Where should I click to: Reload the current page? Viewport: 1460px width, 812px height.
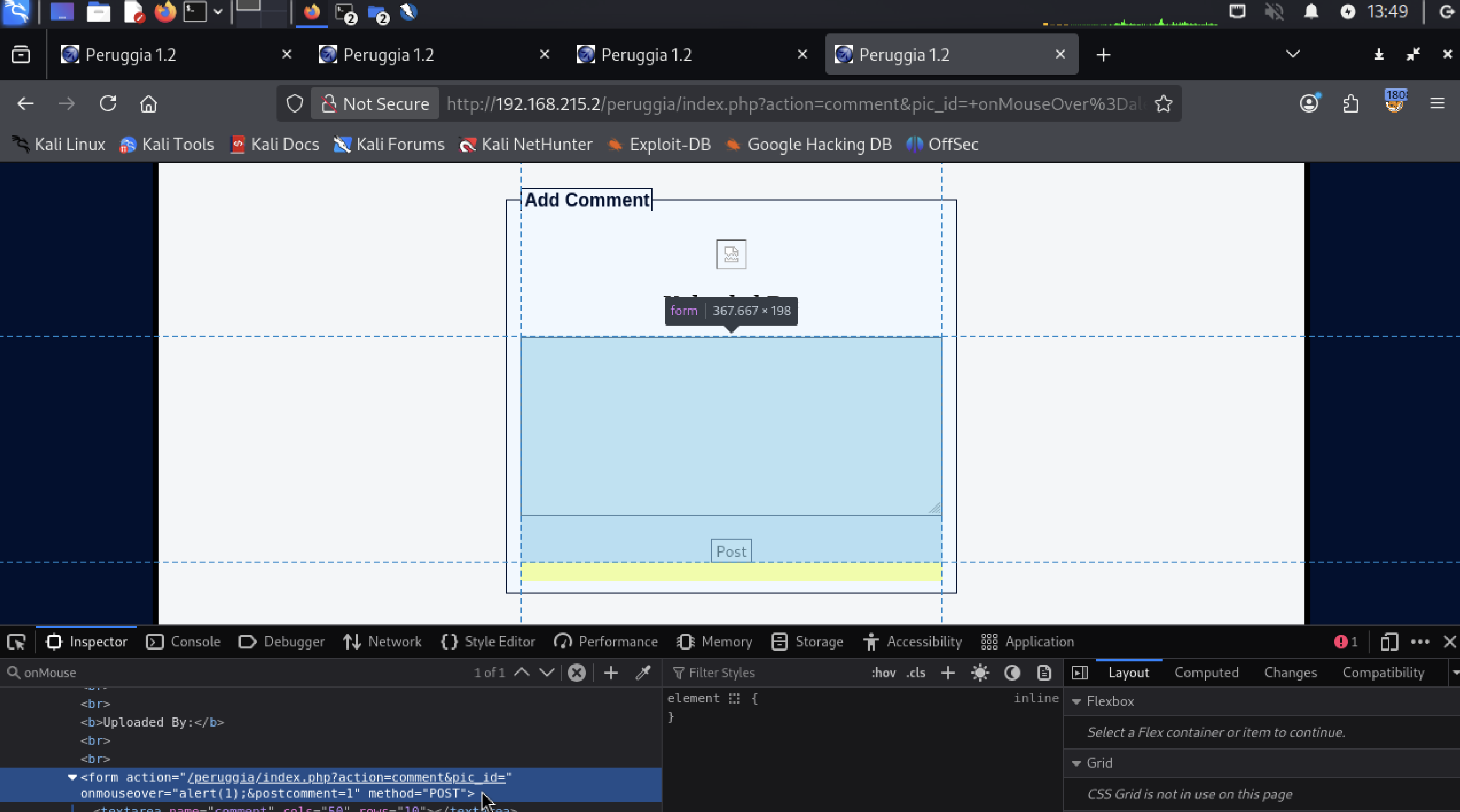(x=108, y=104)
